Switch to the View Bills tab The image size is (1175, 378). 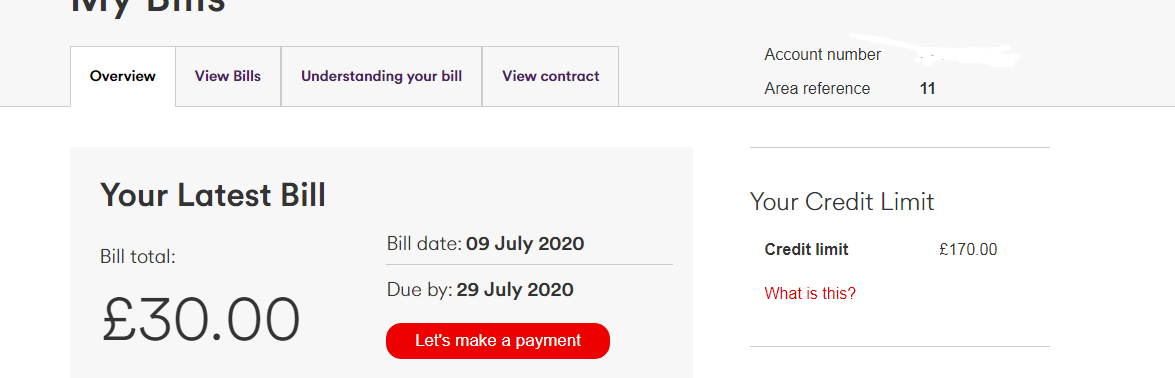tap(228, 76)
